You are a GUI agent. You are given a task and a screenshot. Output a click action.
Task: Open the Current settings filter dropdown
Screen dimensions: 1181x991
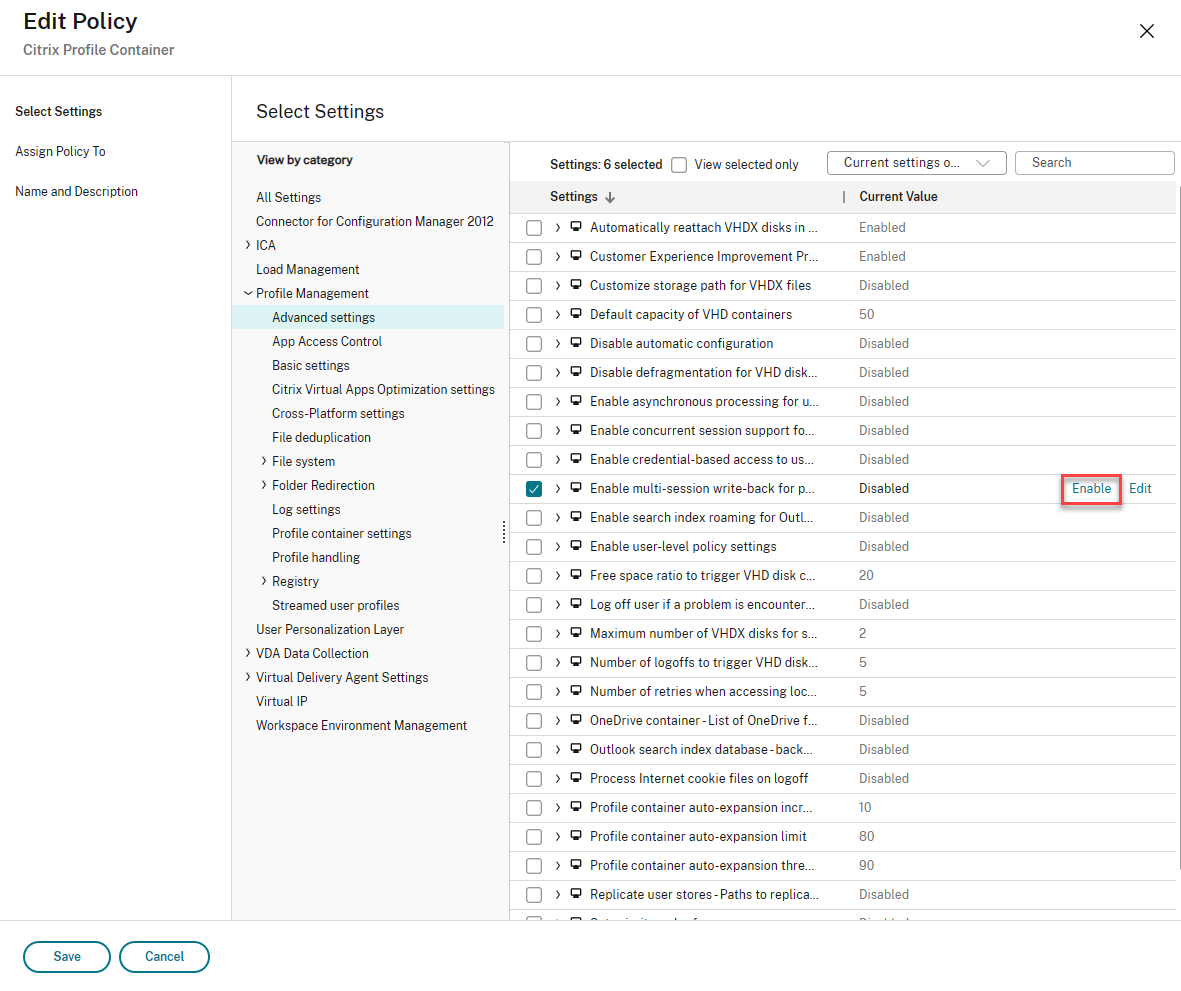pos(915,163)
